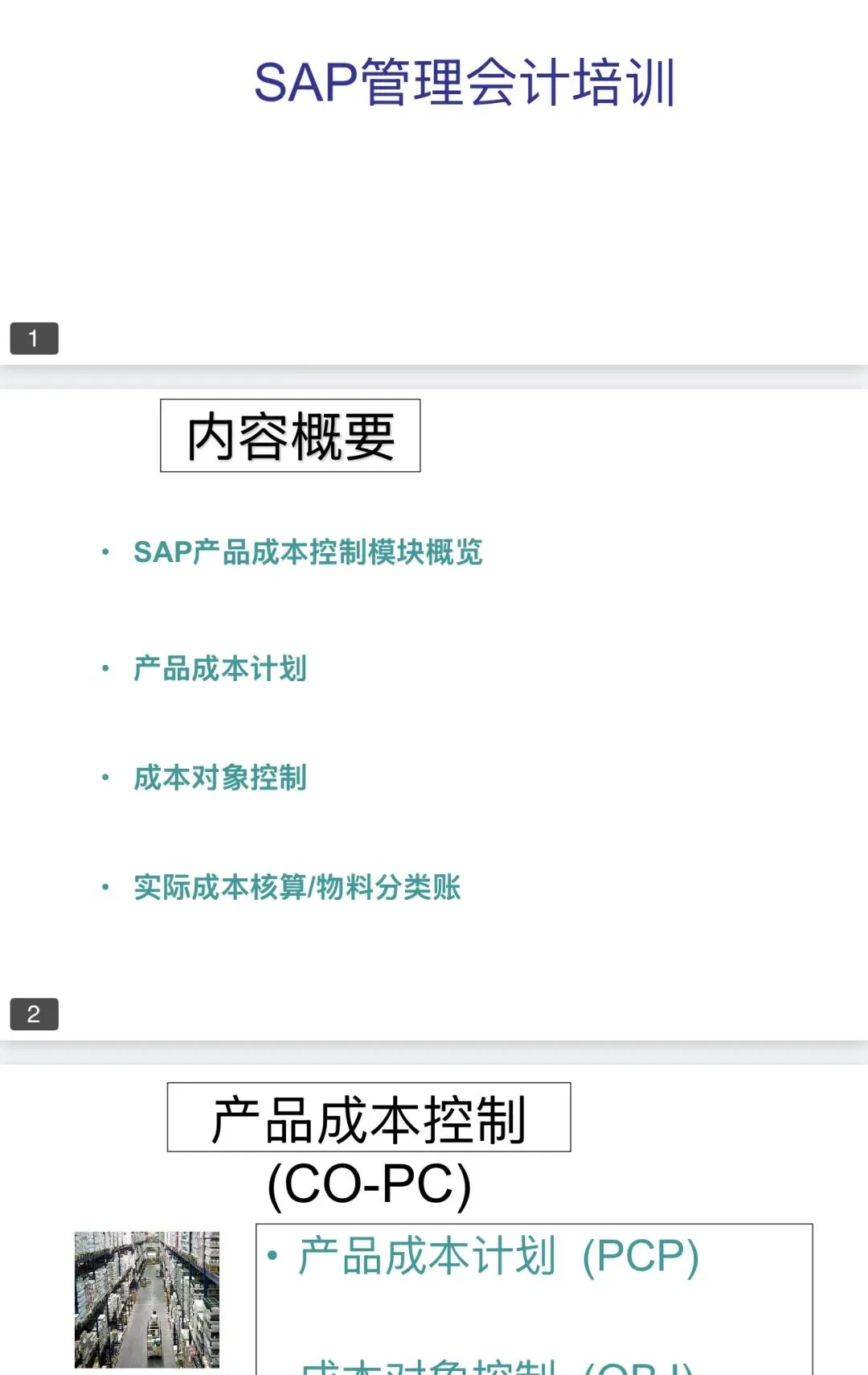
Task: Open the warehouse aisle photo
Action: tap(147, 1299)
